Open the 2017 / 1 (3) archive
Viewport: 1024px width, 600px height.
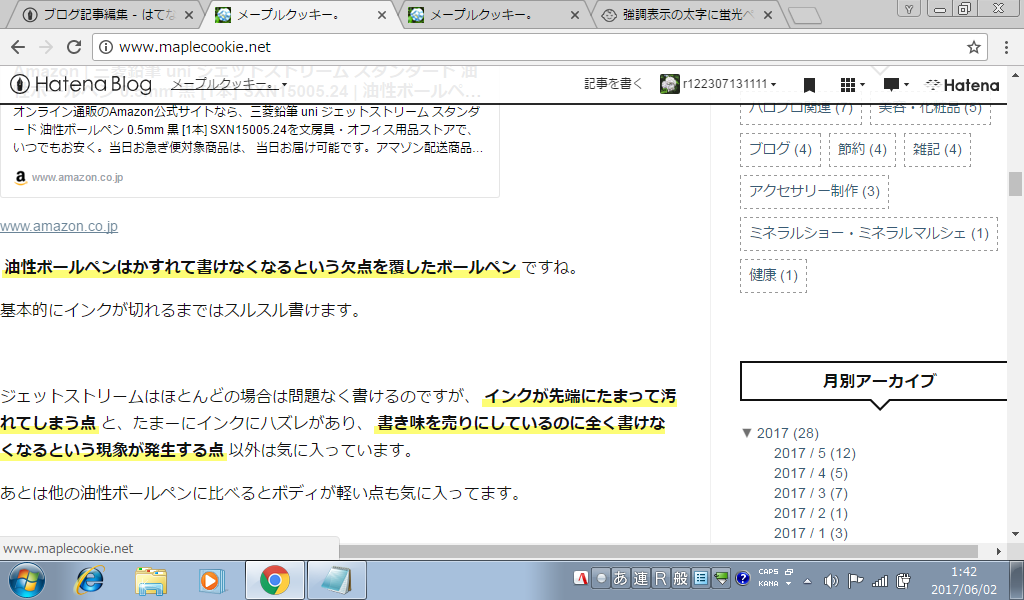[810, 533]
